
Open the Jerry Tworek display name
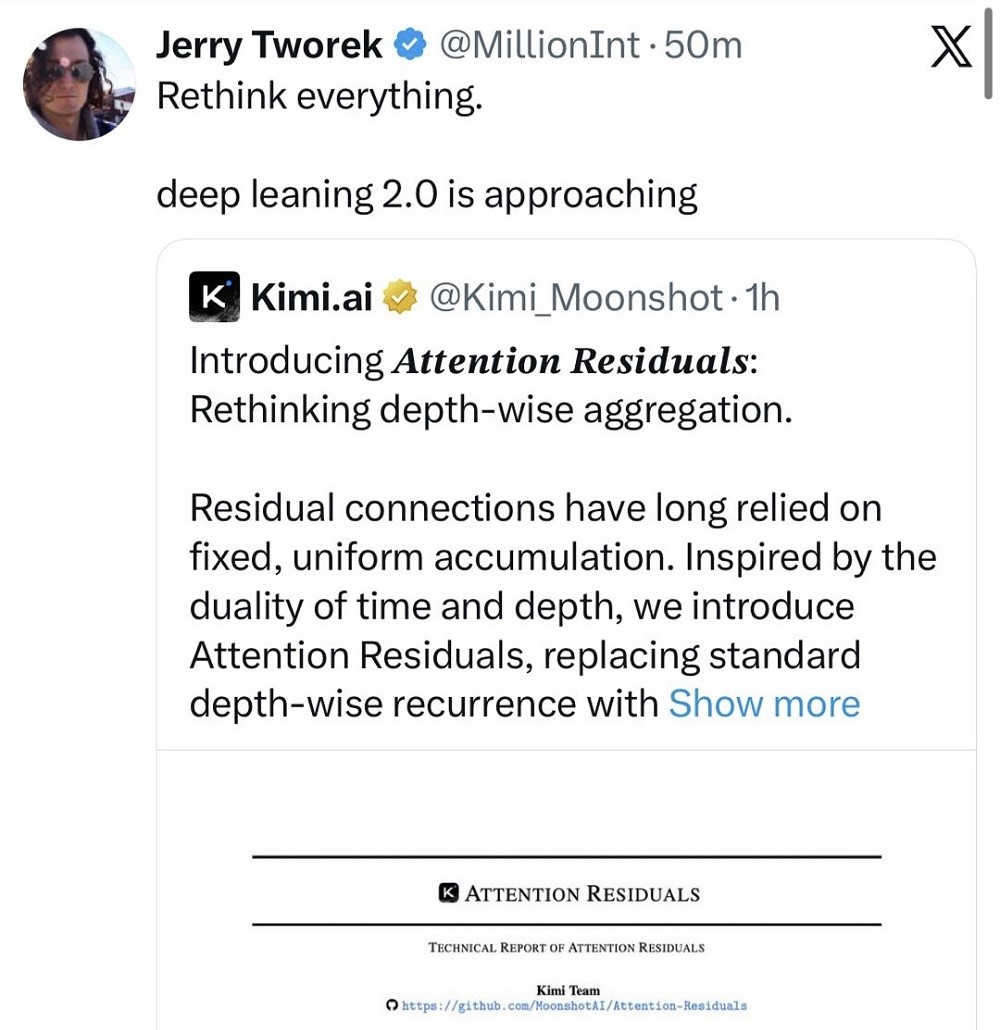coord(269,45)
